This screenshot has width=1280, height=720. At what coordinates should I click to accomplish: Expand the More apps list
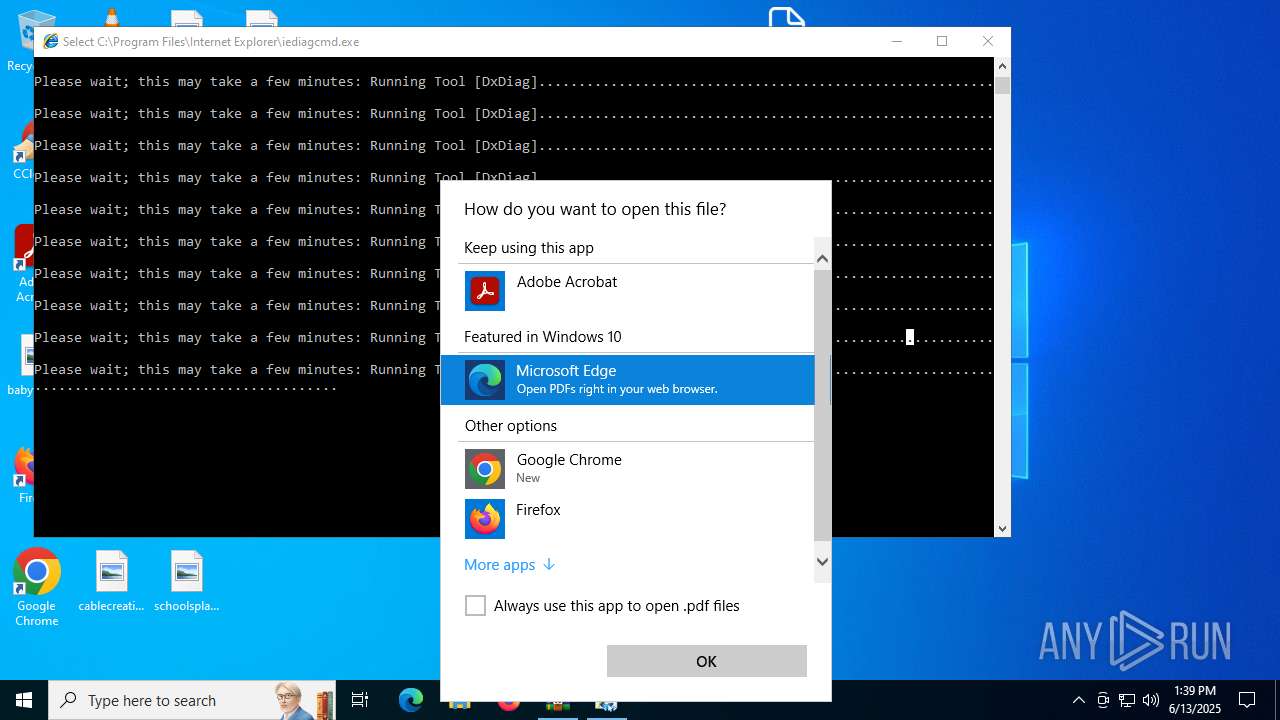(509, 564)
